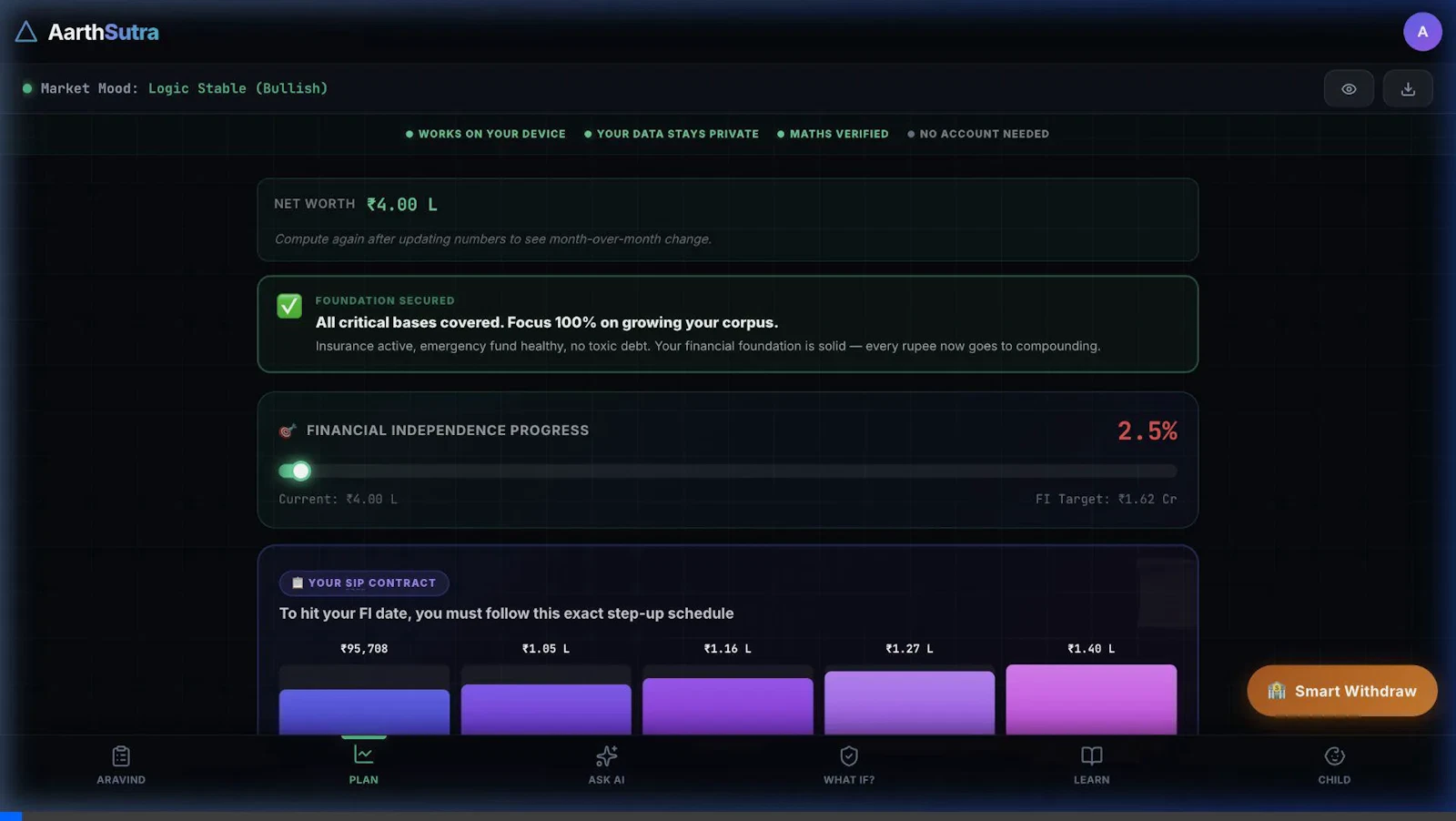This screenshot has height=821, width=1456.
Task: Select the ₹1.40 L SIP bar
Action: point(1091,699)
